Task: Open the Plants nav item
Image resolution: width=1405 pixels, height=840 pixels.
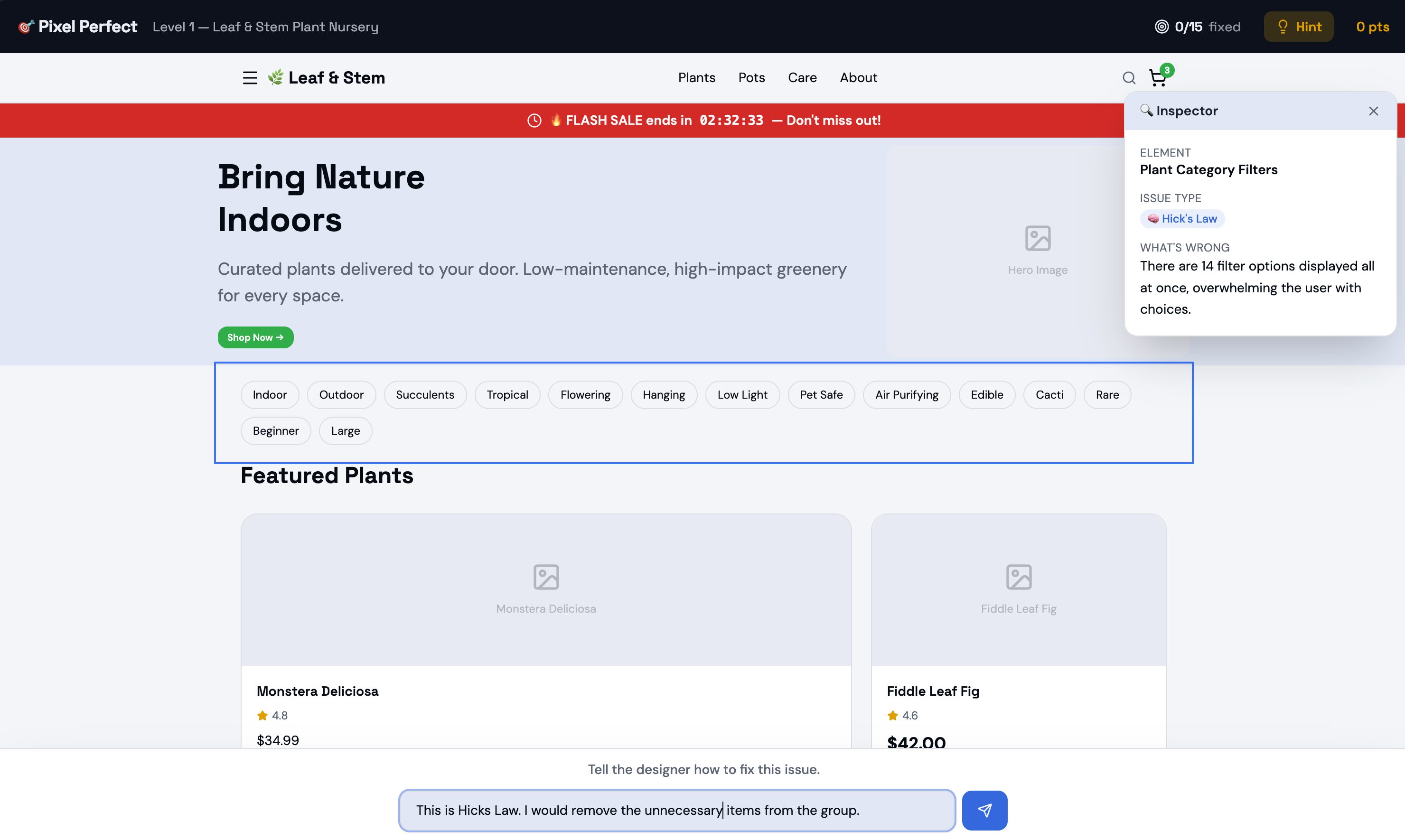Action: click(x=696, y=77)
